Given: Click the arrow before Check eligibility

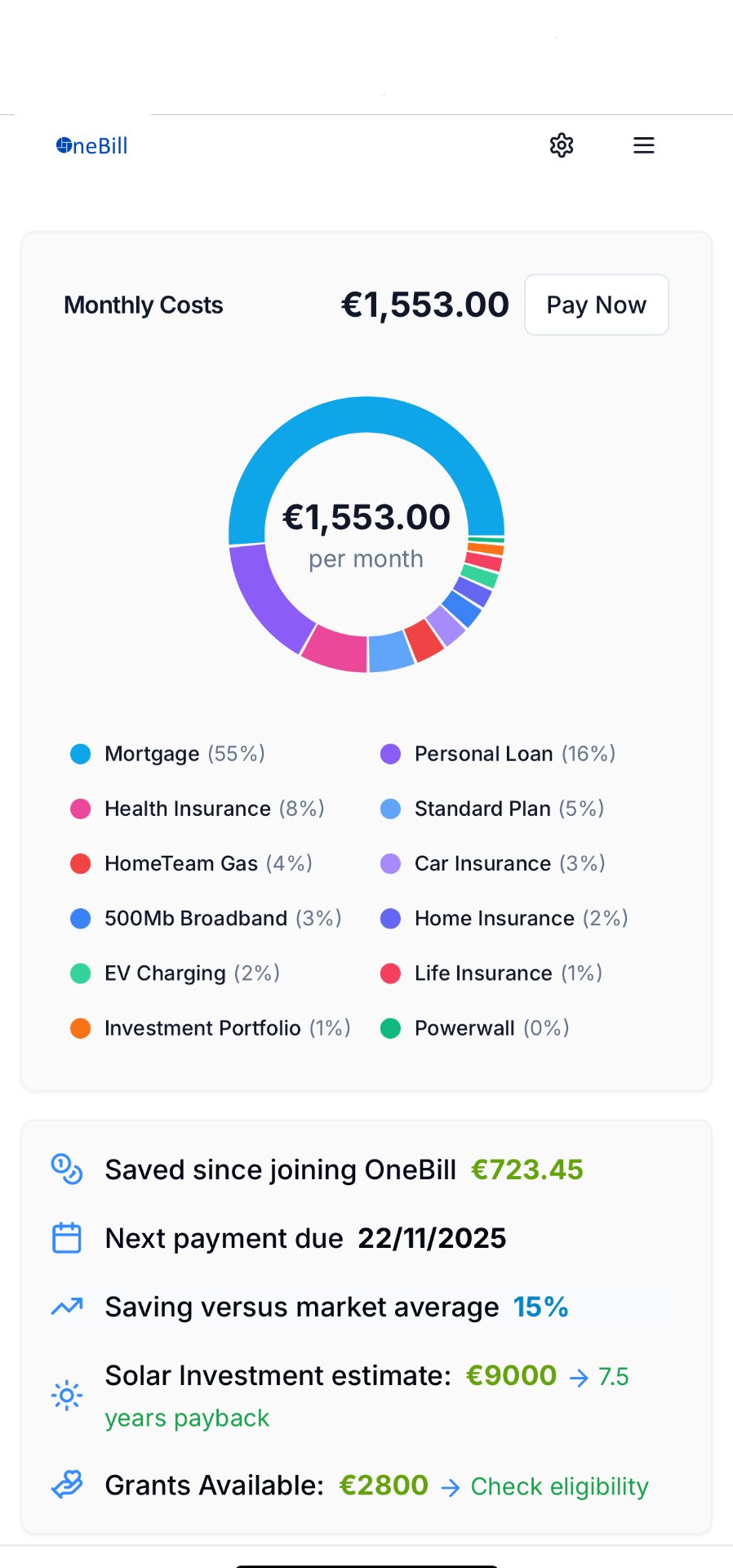Looking at the screenshot, I should point(451,1486).
